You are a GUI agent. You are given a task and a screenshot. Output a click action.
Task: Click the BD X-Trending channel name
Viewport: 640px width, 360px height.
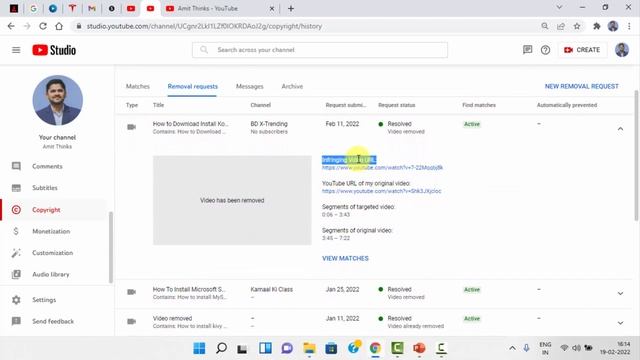[x=269, y=124]
